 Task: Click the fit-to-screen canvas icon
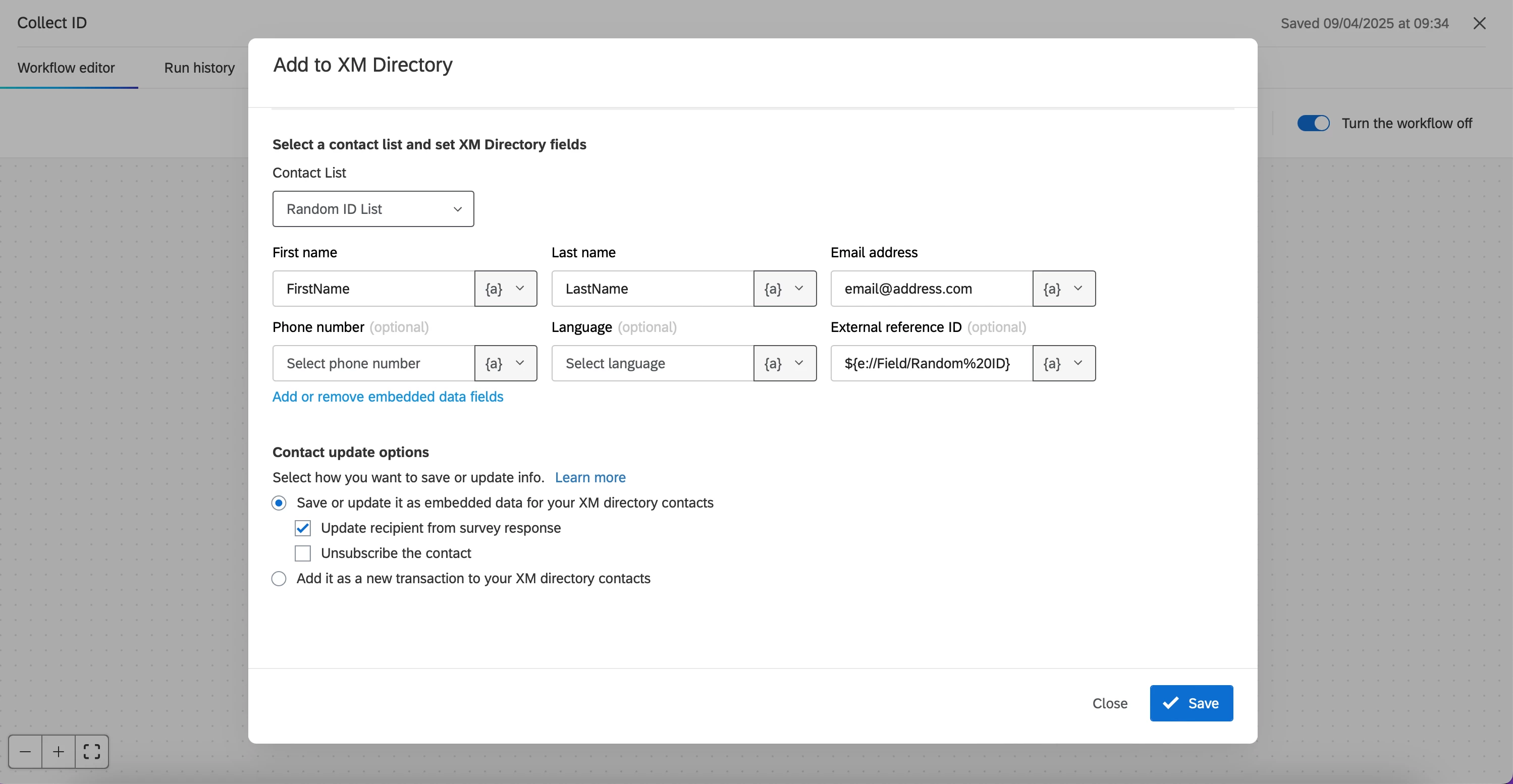pos(92,751)
